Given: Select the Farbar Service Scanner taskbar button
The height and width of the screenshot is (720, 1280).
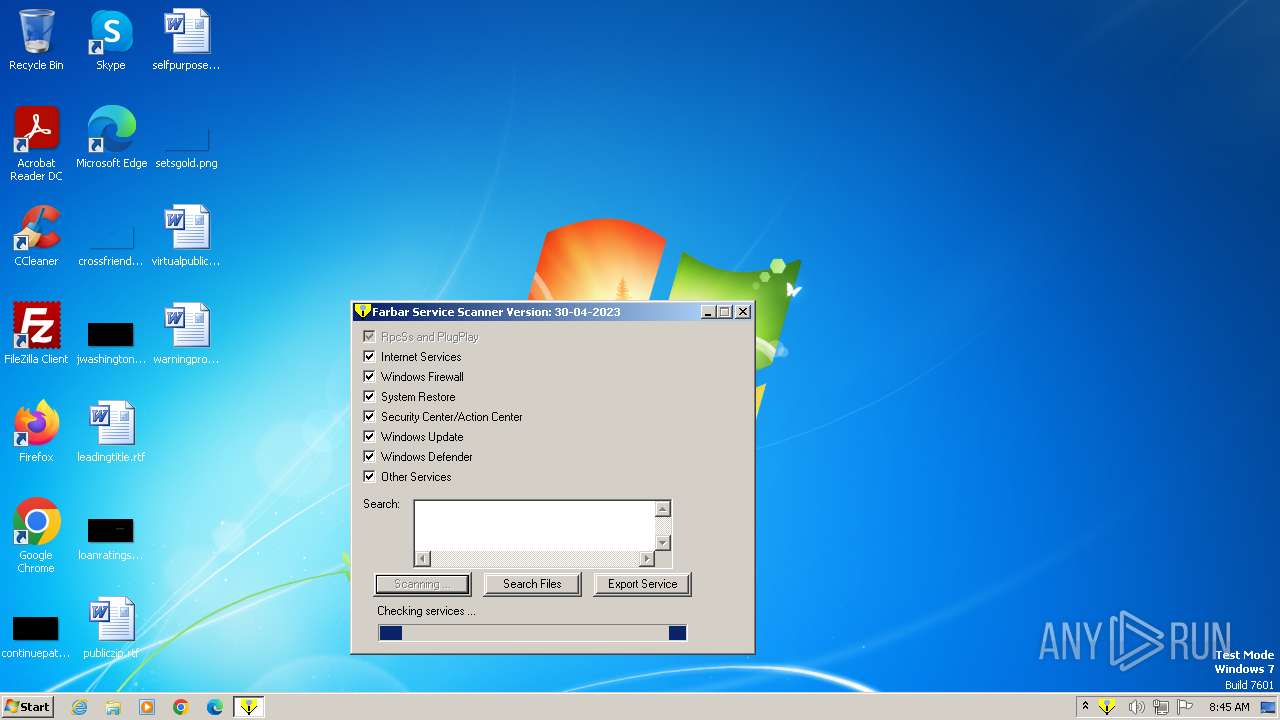Looking at the screenshot, I should tap(249, 707).
